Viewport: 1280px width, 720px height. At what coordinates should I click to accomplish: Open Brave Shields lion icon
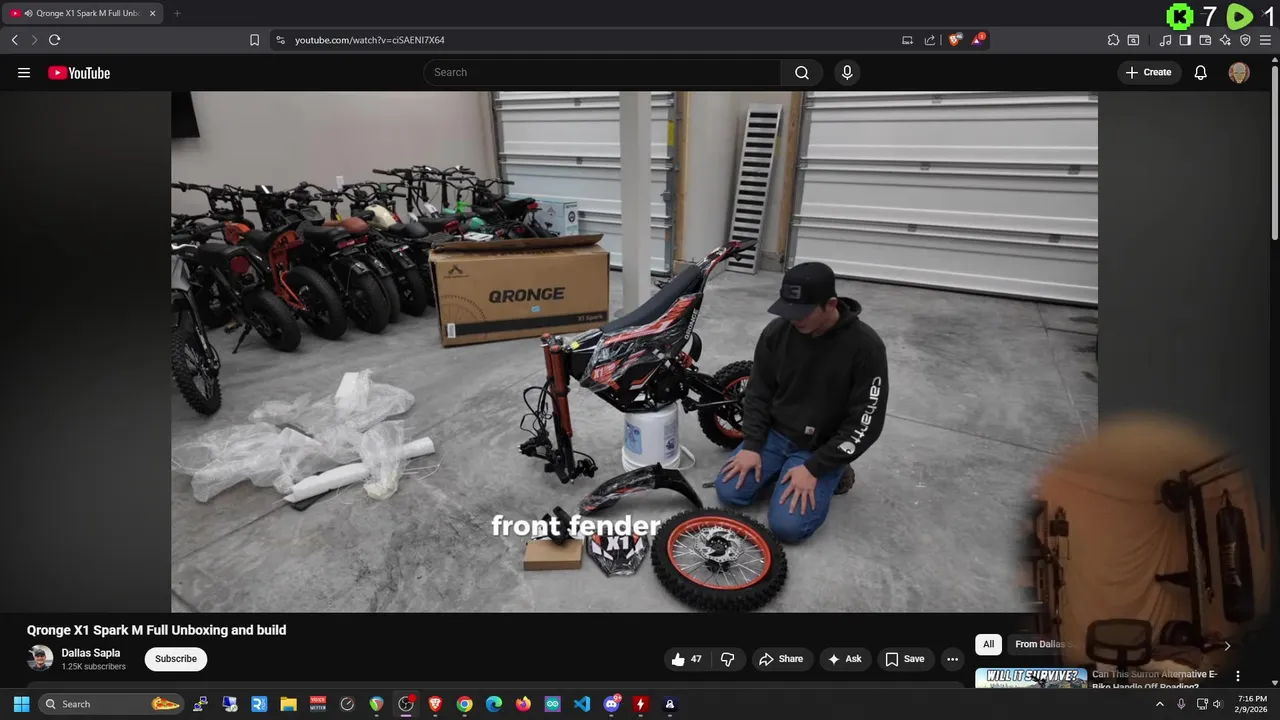coord(955,40)
